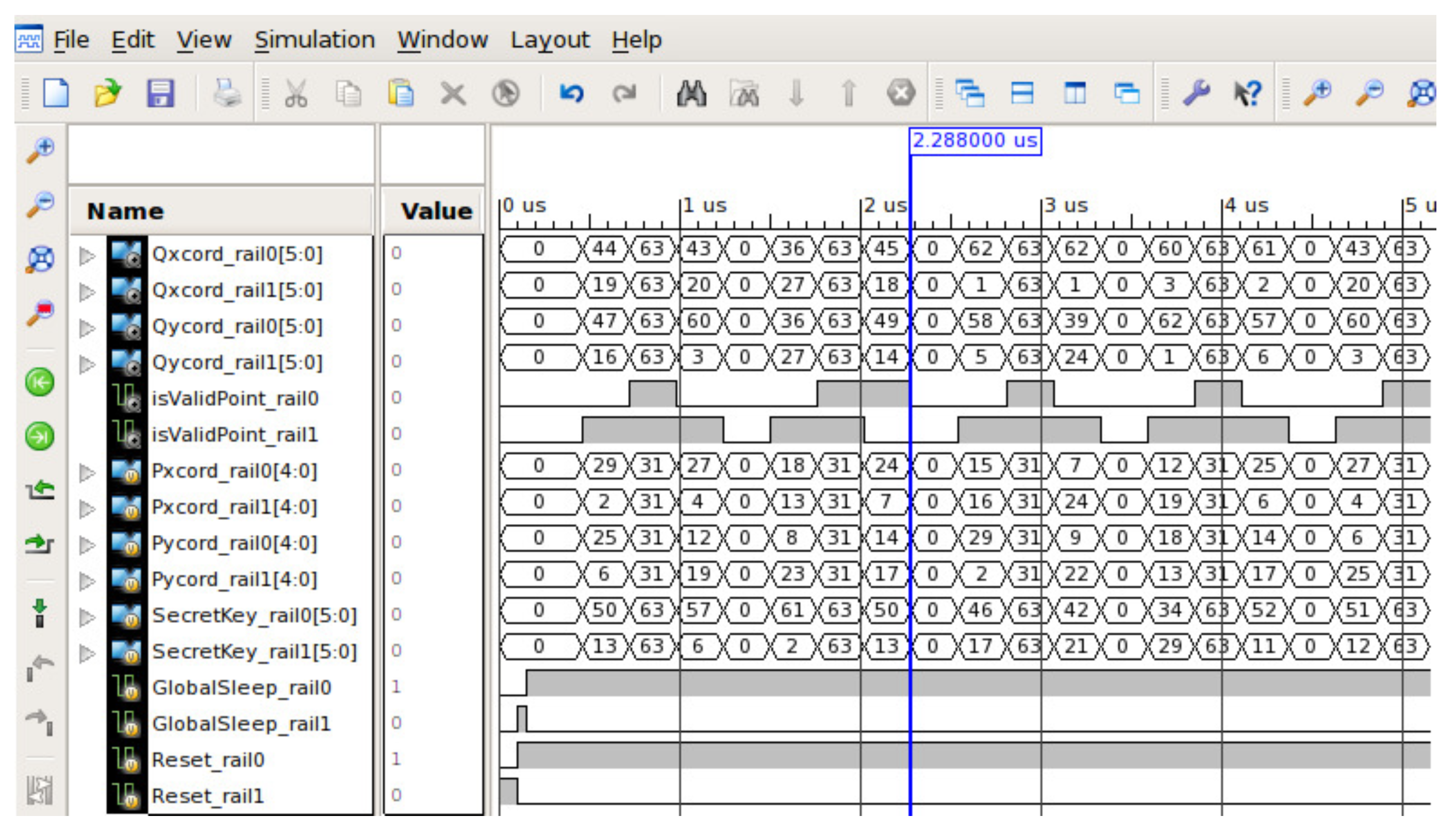Expand SecretKey_rail1[5:0] bus signal
Image resolution: width=1456 pixels, height=833 pixels.
tap(87, 653)
